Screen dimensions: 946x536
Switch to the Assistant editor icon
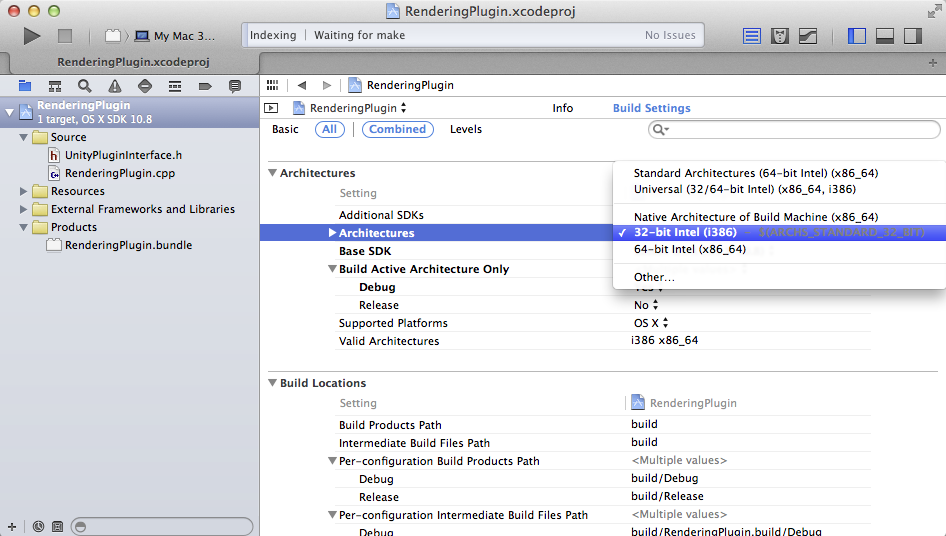(x=780, y=36)
